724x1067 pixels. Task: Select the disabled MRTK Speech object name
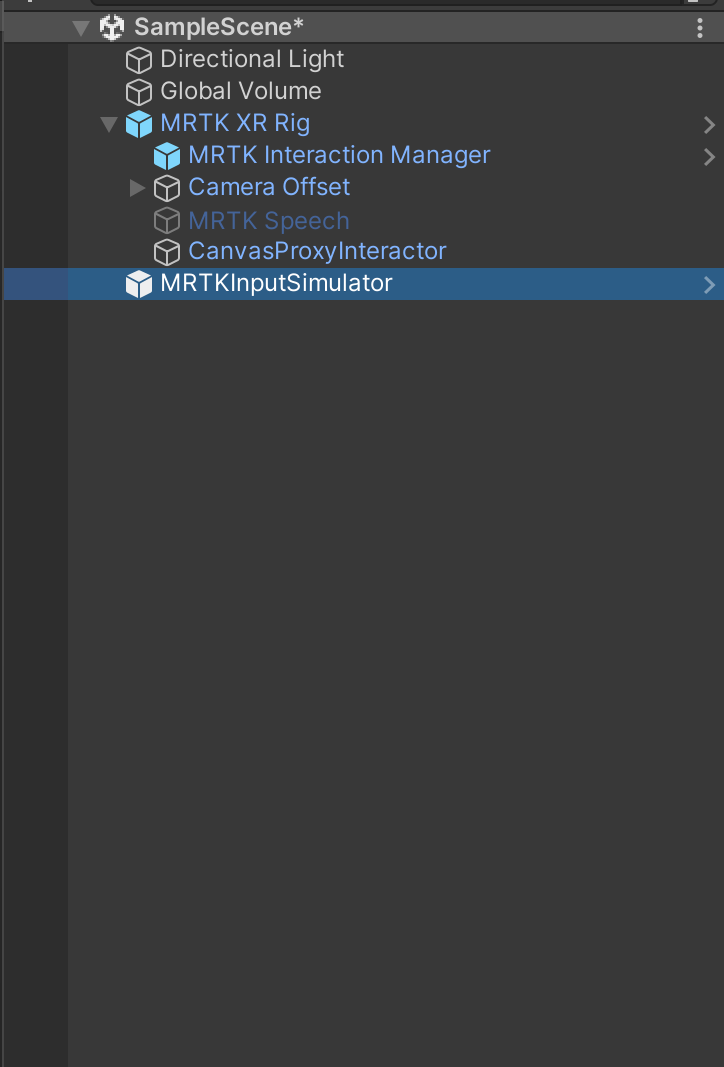[269, 220]
